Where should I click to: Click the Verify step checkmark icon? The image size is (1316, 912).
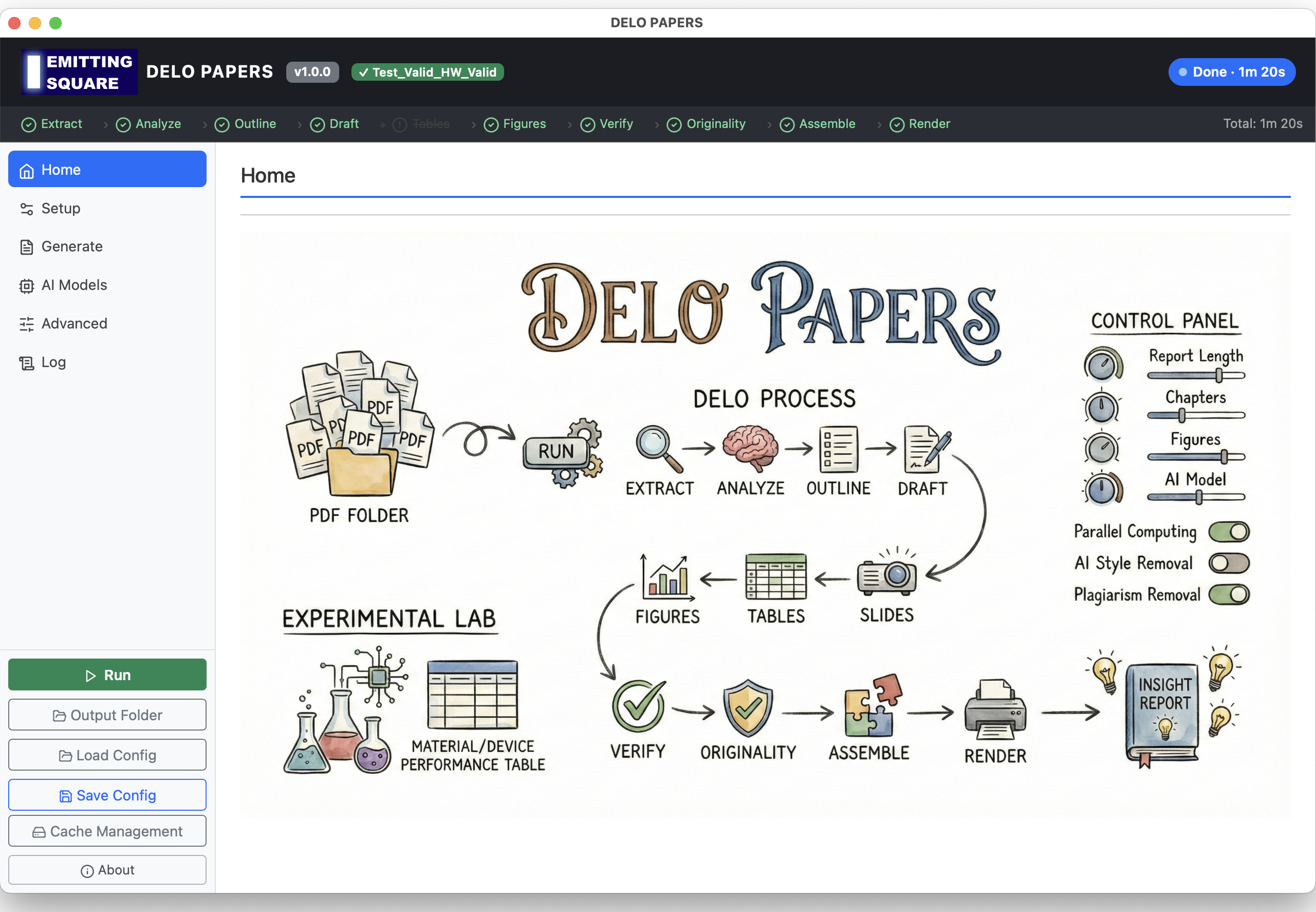click(x=588, y=124)
